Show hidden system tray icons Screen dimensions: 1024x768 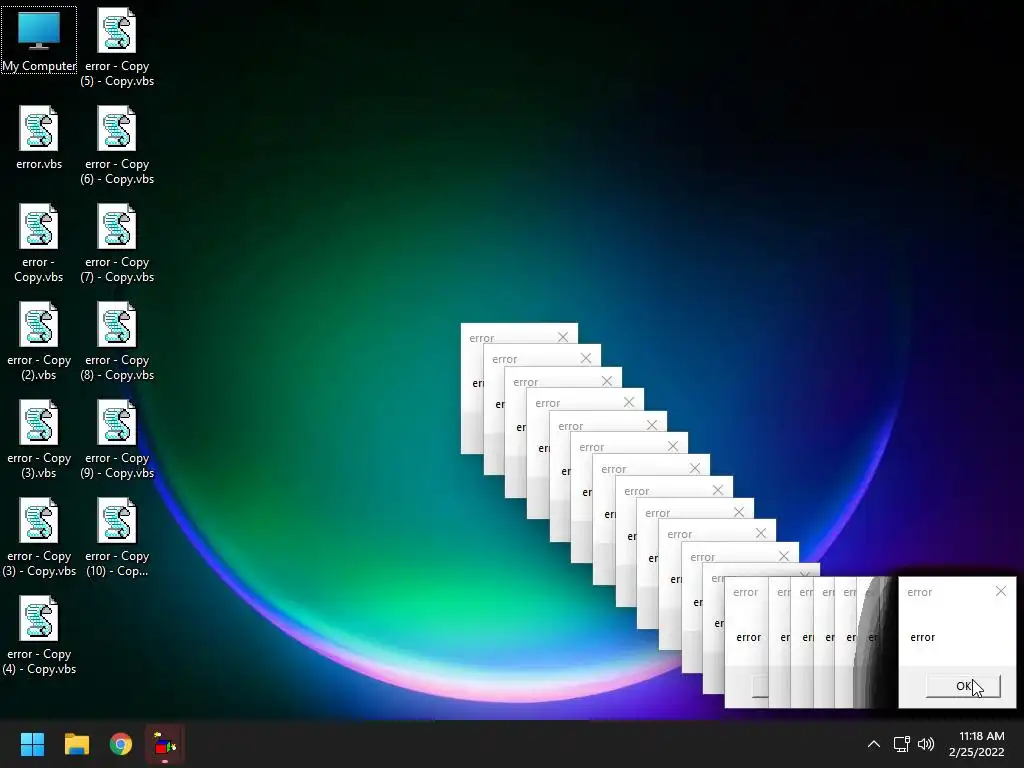pyautogui.click(x=874, y=744)
